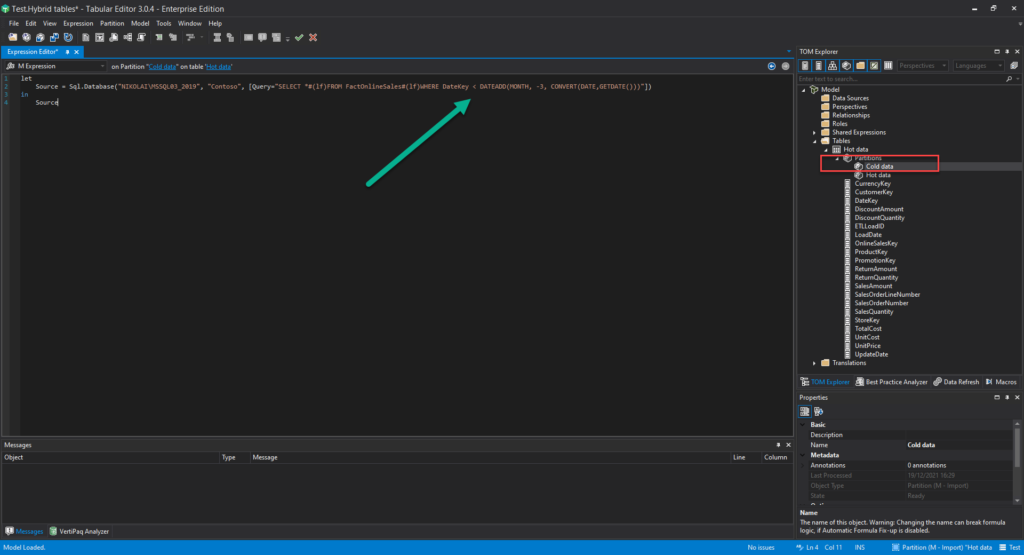Open the Languages dropdown
The width and height of the screenshot is (1024, 555).
pyautogui.click(x=978, y=65)
